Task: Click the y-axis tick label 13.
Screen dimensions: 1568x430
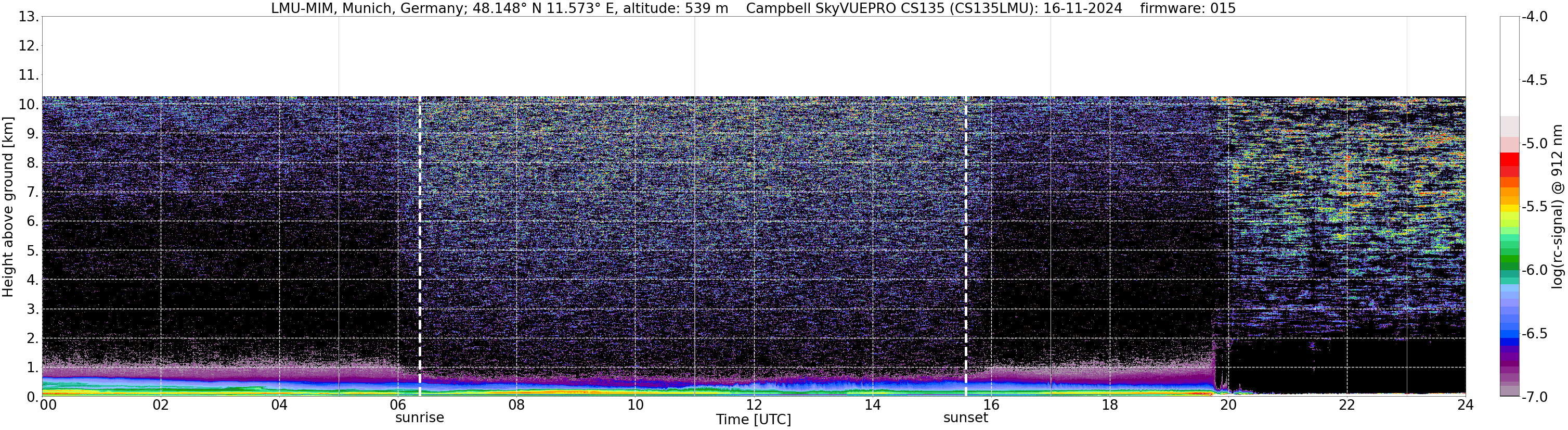Action: coord(29,17)
